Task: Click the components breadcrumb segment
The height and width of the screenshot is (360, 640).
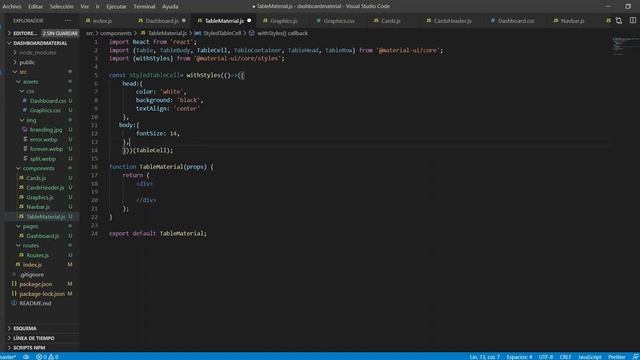Action: click(x=116, y=33)
